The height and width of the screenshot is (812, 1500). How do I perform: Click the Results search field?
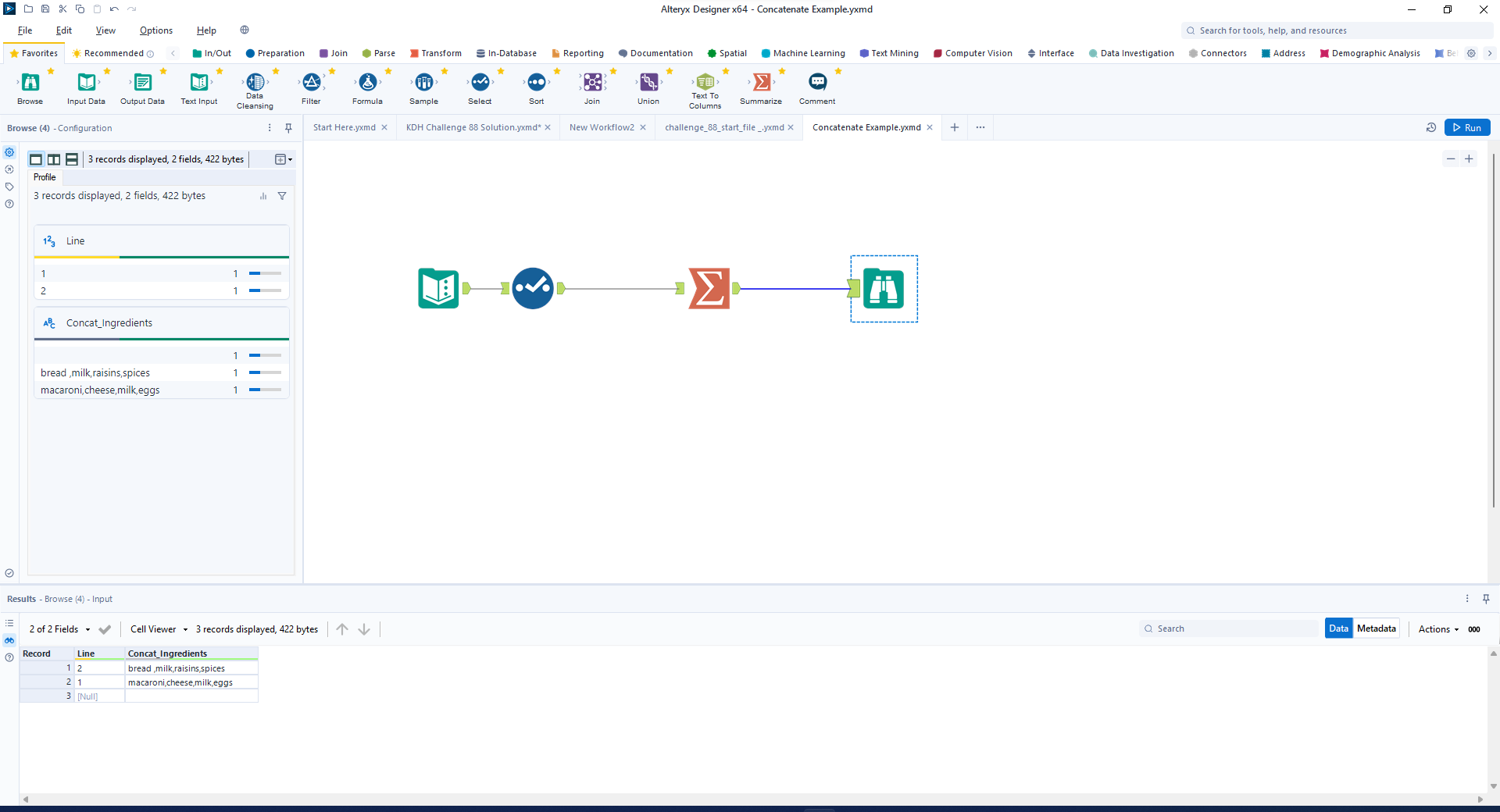point(1229,629)
